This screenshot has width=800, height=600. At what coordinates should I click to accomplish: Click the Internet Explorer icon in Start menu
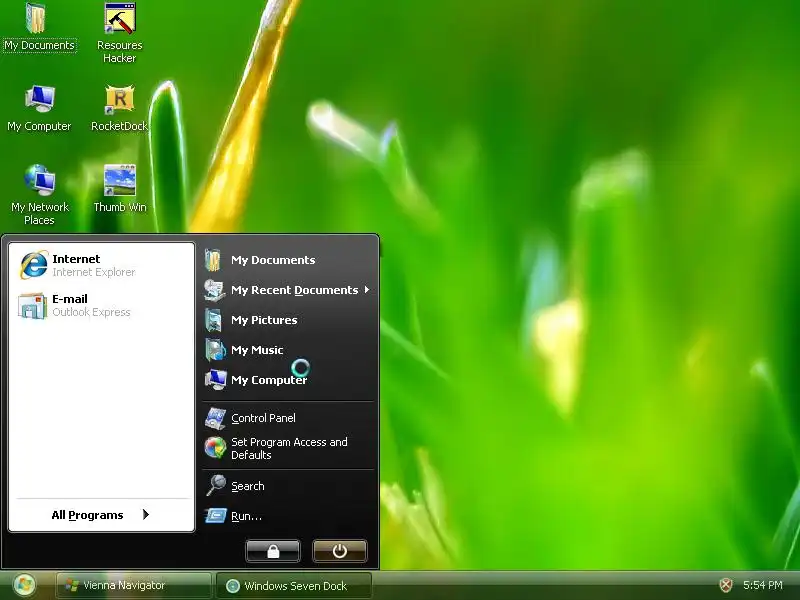point(34,265)
